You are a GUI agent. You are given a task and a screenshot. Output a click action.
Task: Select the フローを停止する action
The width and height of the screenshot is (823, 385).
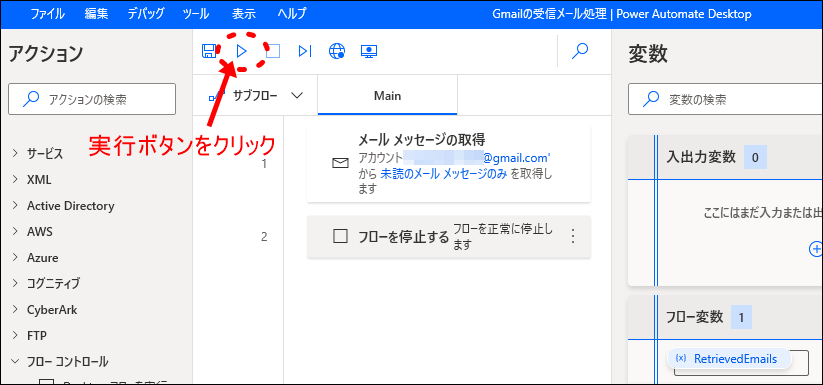[x=449, y=237]
